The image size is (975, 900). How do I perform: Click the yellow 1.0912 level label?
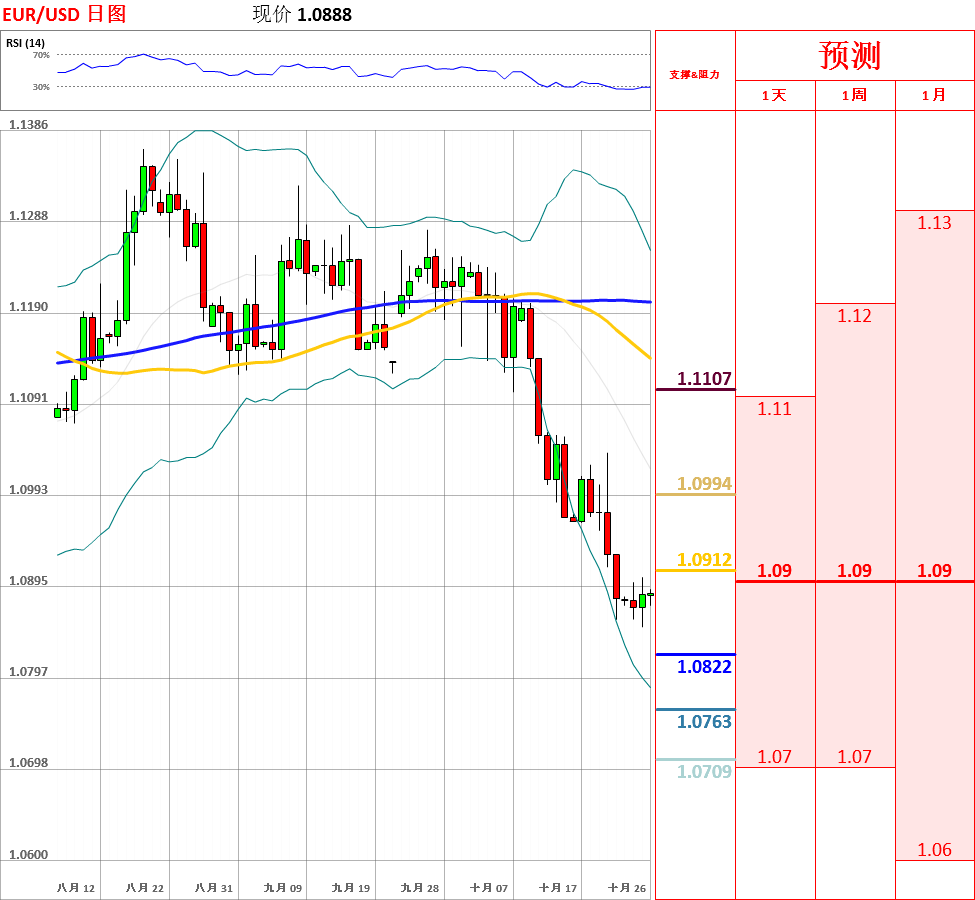(704, 560)
